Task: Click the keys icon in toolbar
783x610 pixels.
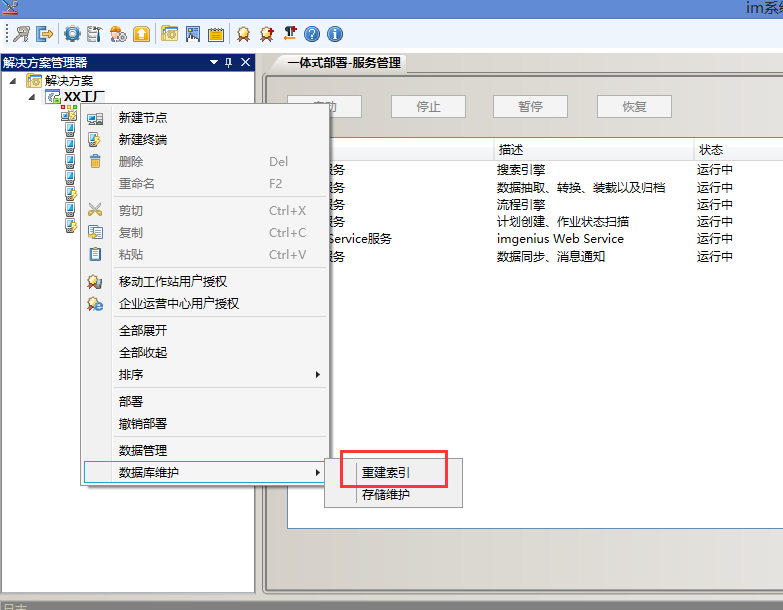Action: [20, 34]
